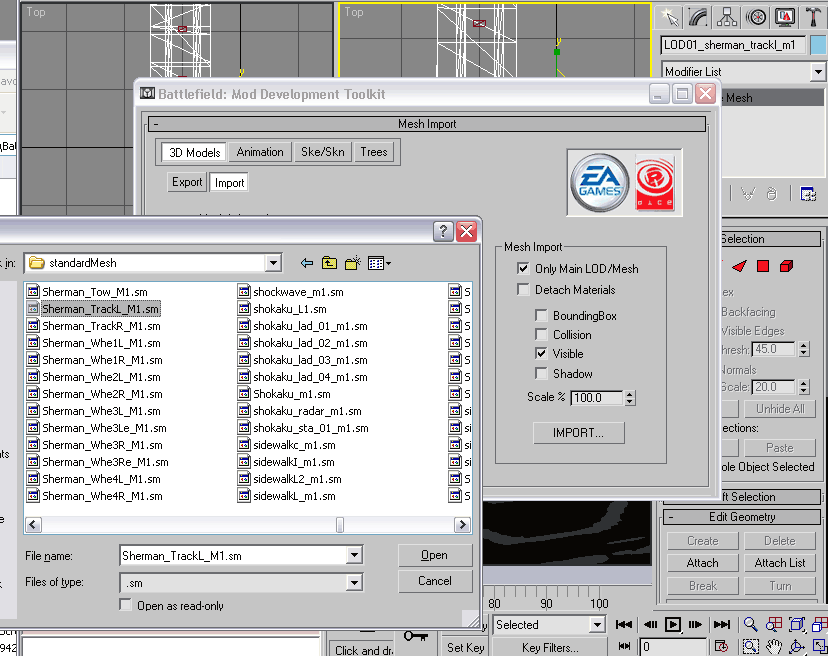Go to start of animation
The image size is (828, 656).
click(624, 625)
